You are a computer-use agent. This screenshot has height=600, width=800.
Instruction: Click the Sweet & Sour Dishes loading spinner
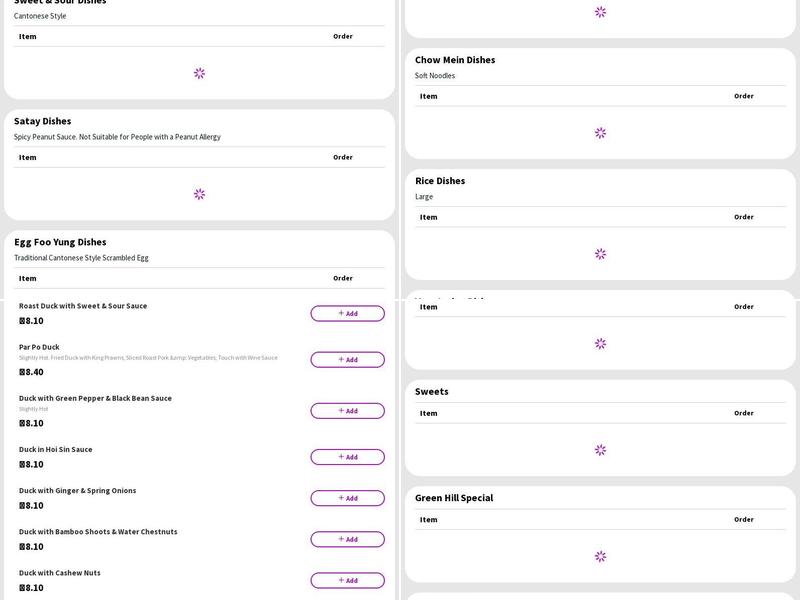tap(199, 73)
